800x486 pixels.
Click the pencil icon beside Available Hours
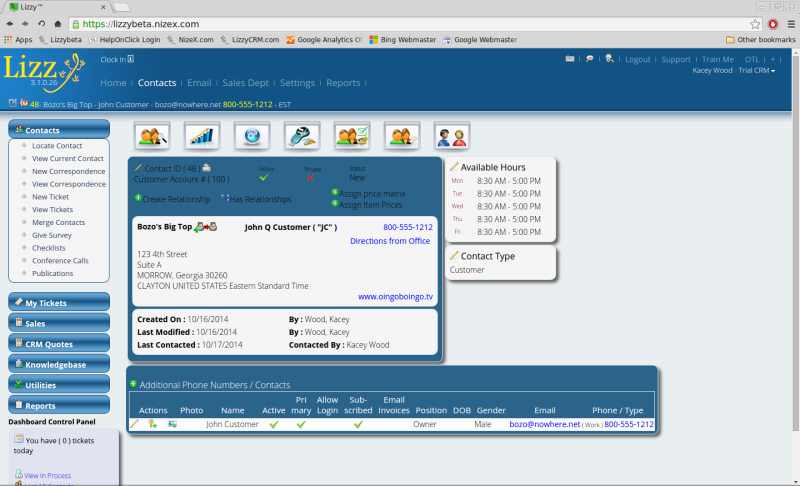[x=454, y=167]
